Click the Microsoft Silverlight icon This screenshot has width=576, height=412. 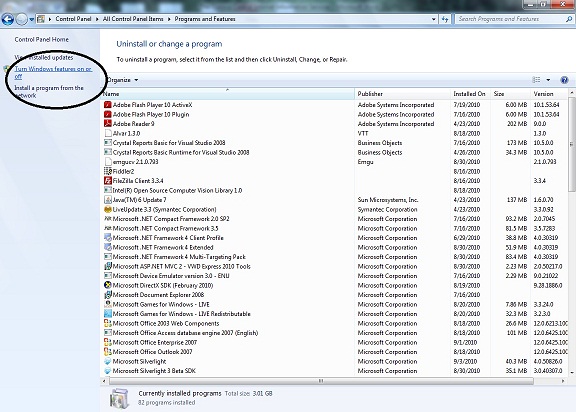pos(108,361)
